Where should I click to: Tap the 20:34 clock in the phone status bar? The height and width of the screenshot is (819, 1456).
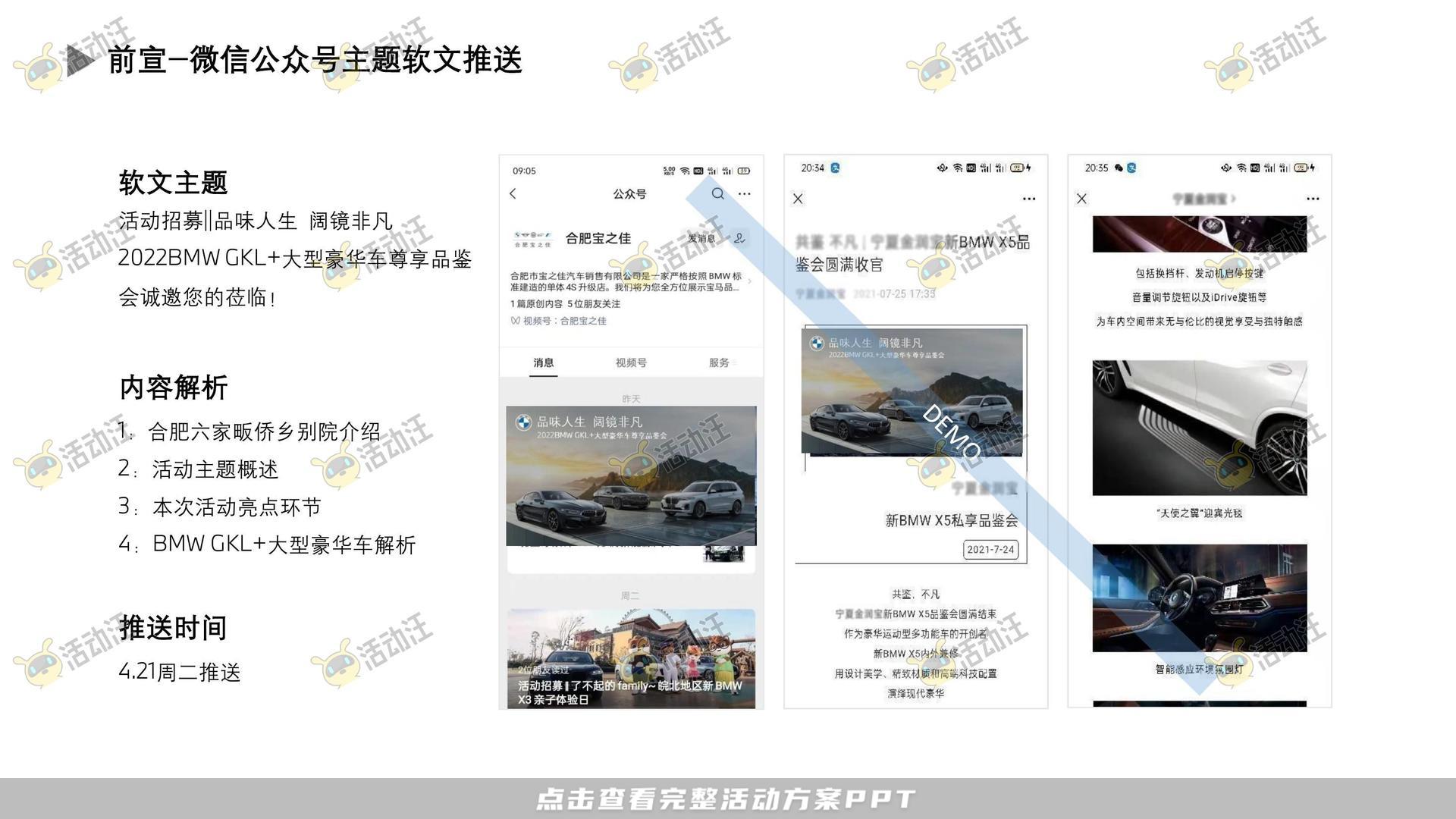click(x=812, y=168)
